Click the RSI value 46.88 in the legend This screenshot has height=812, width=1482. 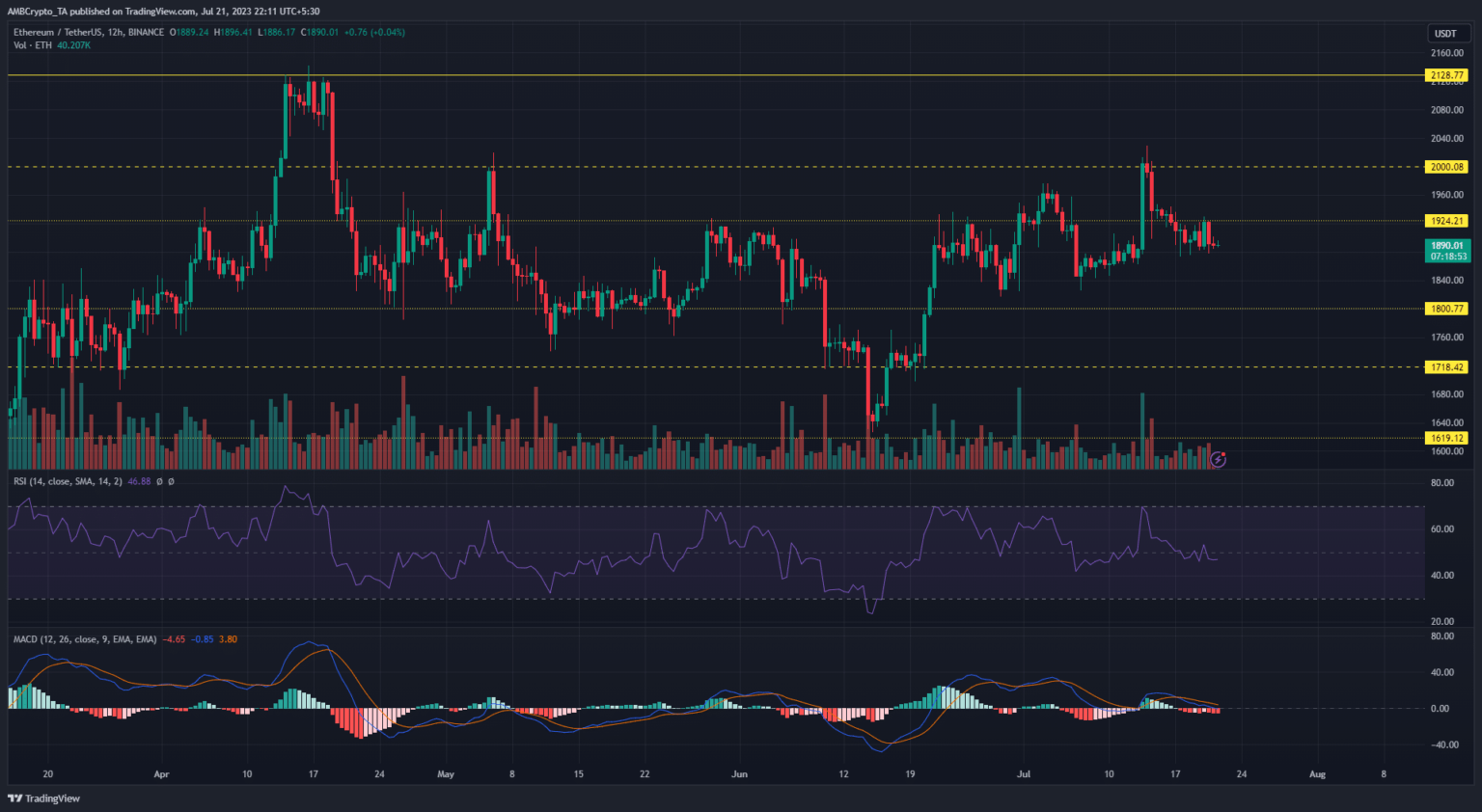(x=139, y=481)
